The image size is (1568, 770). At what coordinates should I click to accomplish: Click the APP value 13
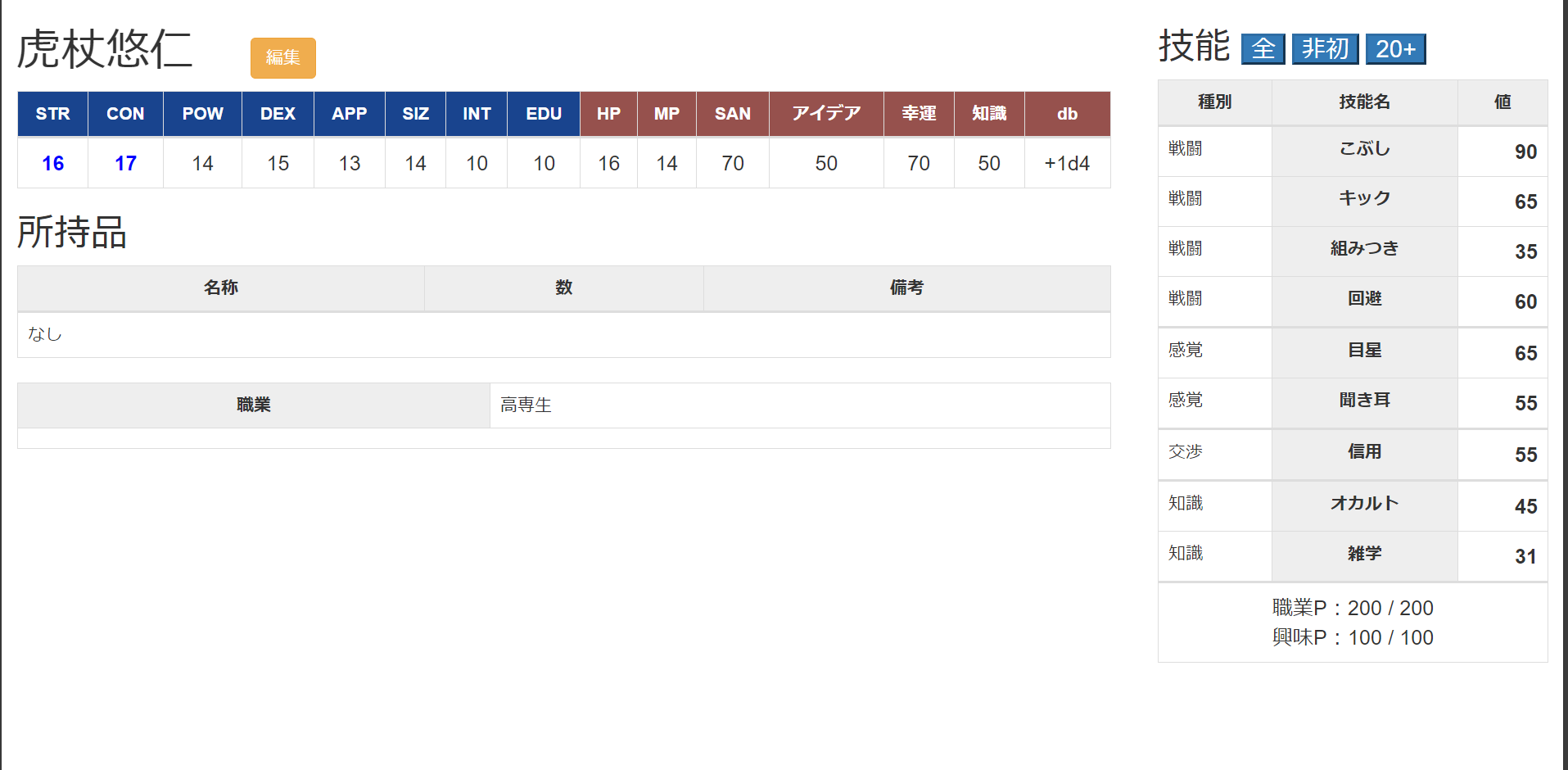pos(349,163)
